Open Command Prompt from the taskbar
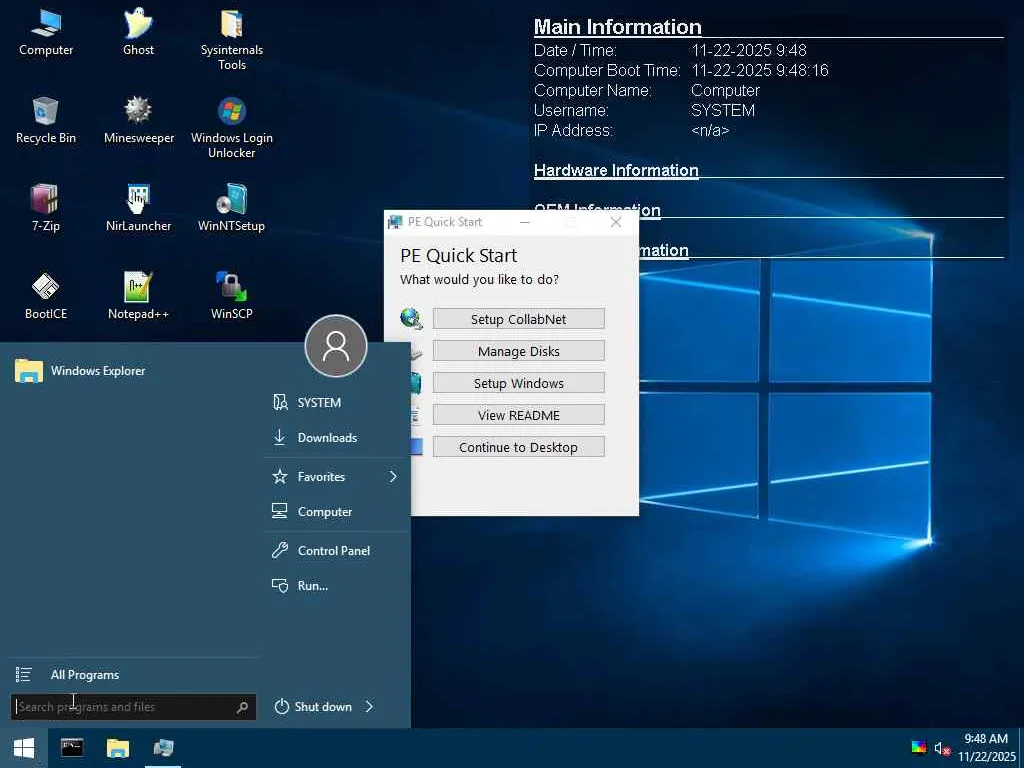This screenshot has width=1024, height=768. tap(72, 748)
